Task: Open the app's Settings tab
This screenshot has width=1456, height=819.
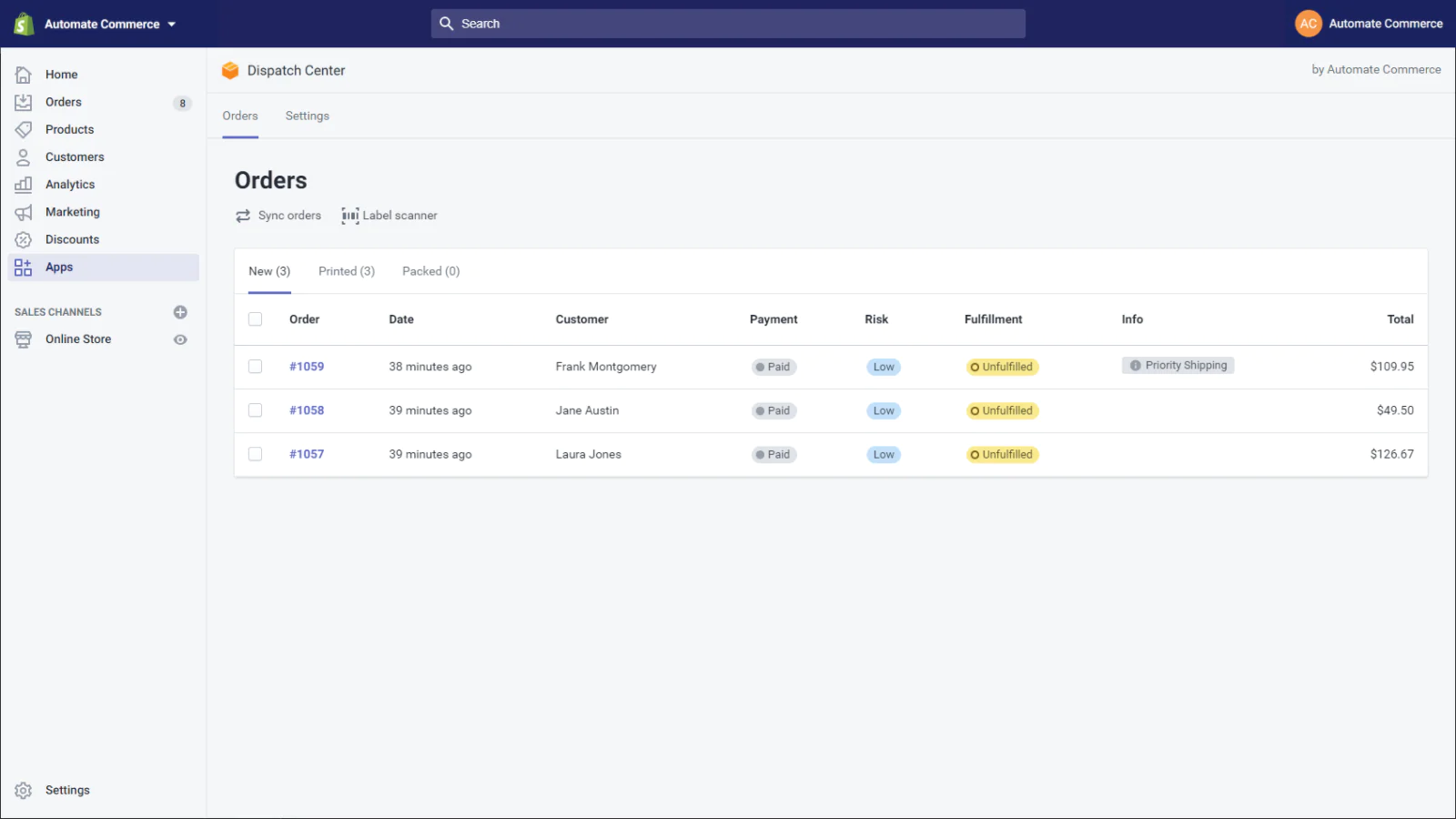Action: 307,116
